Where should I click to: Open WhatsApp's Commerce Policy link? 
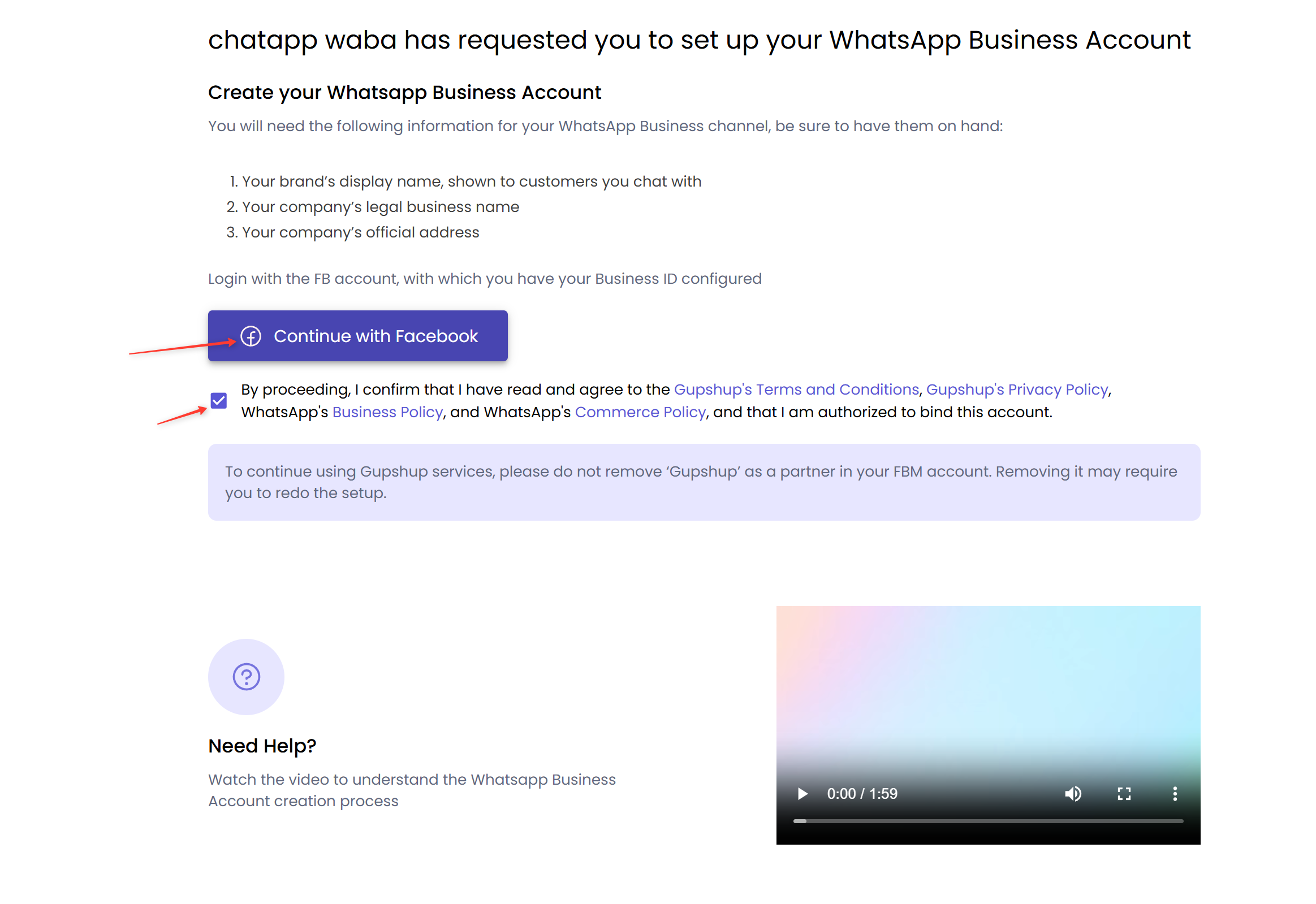[x=640, y=412]
